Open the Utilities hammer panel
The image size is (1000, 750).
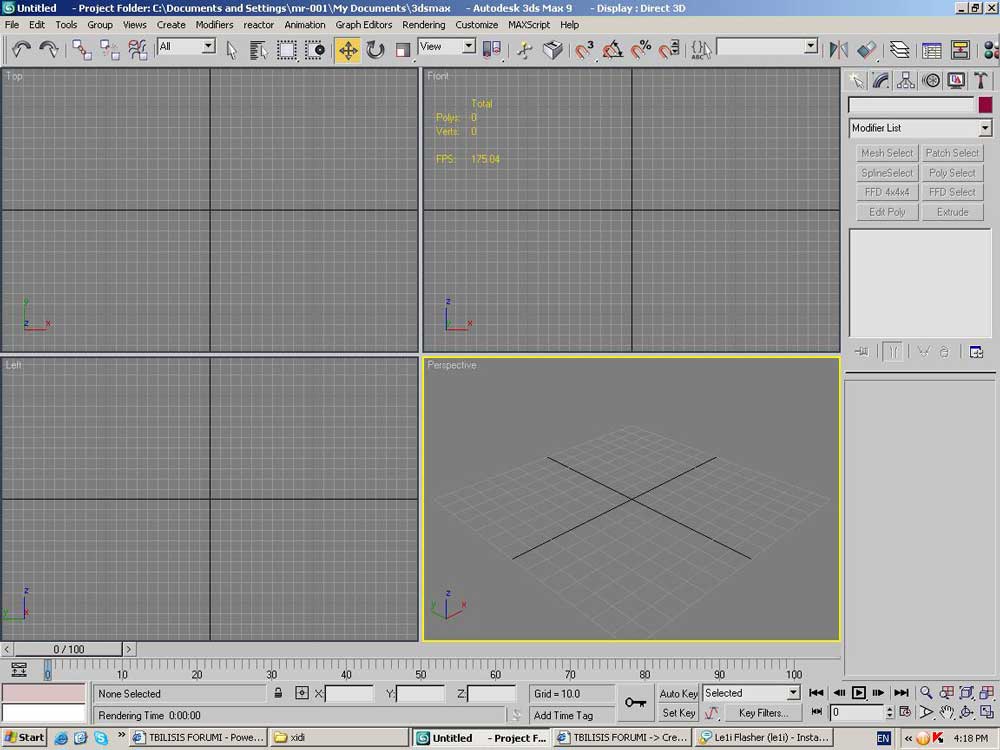click(x=981, y=80)
